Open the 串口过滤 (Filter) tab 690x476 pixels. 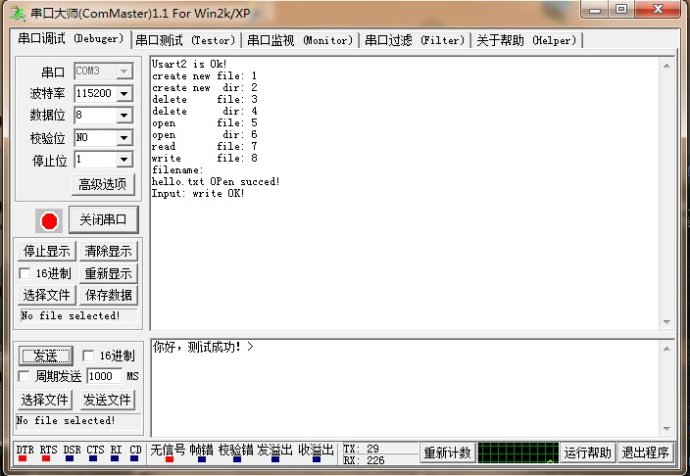414,40
